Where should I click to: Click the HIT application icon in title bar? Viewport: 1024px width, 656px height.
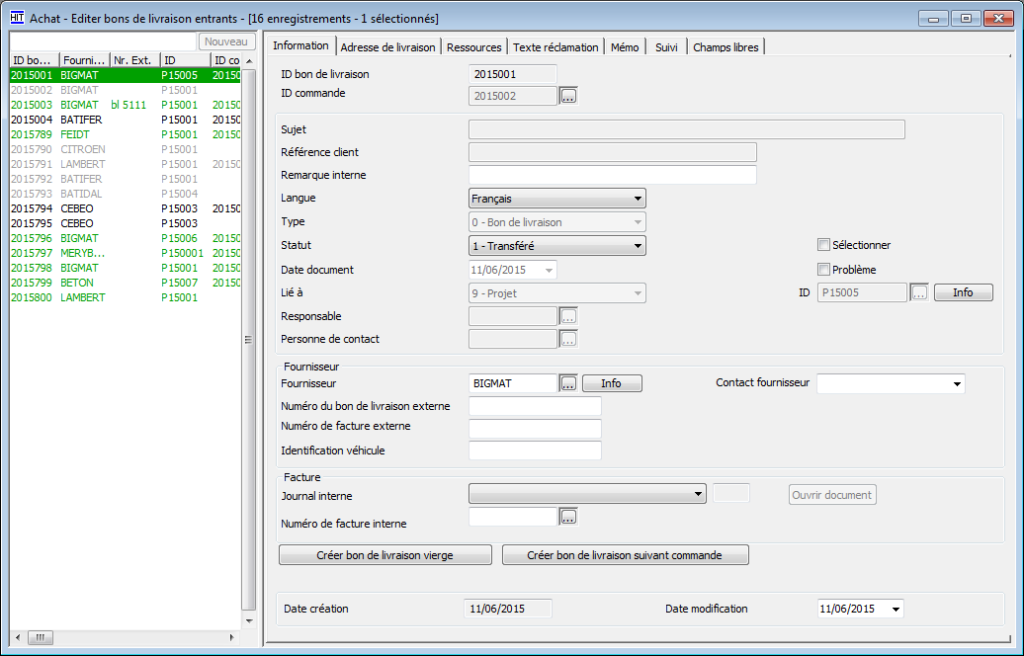click(17, 18)
